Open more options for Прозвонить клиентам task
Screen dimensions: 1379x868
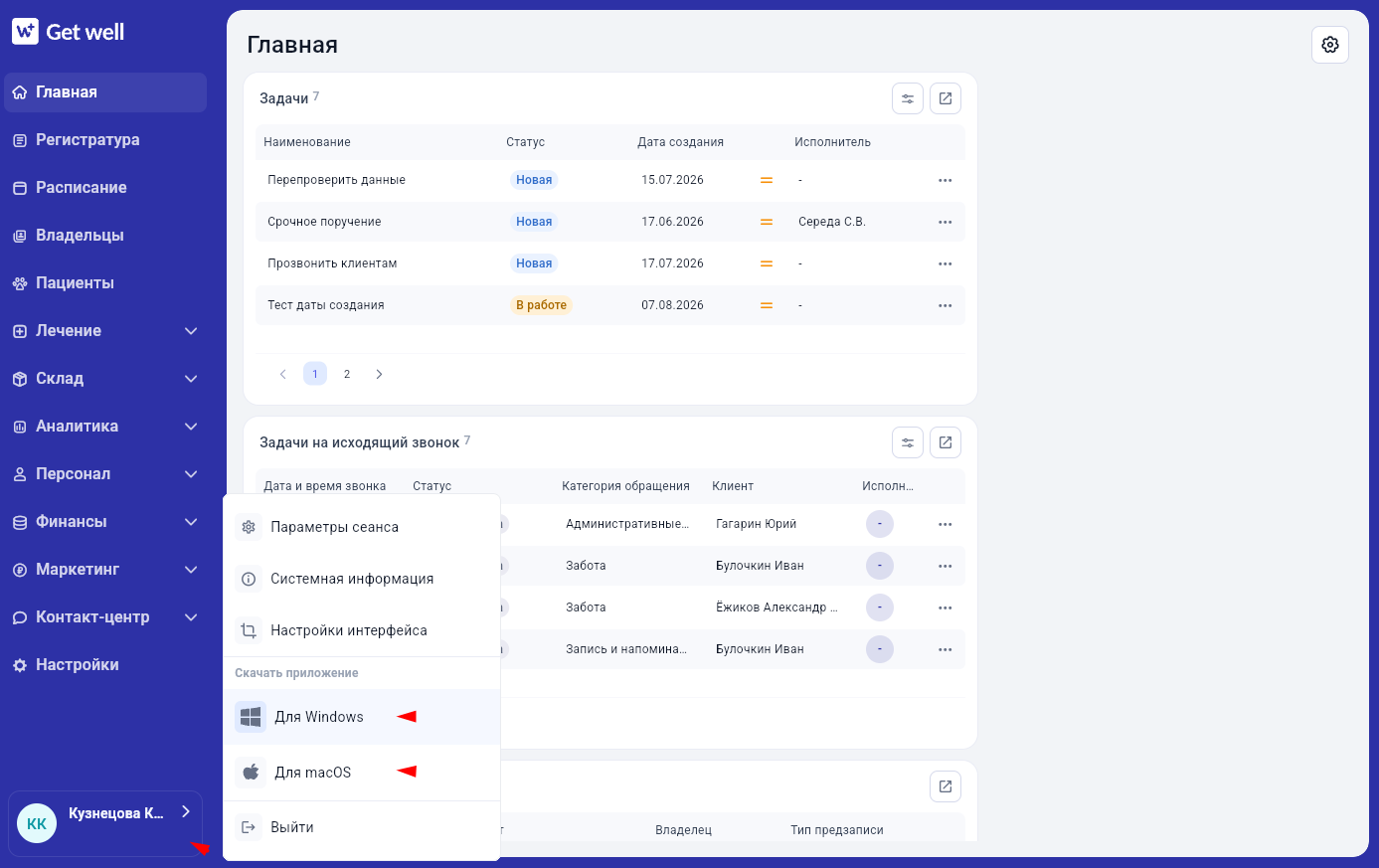945,263
